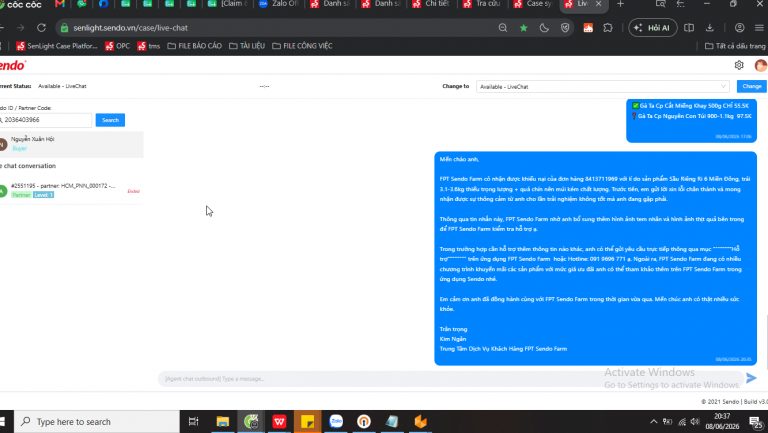Screen dimensions: 768x433
Task: Click the chat message input box
Action: pos(450,379)
